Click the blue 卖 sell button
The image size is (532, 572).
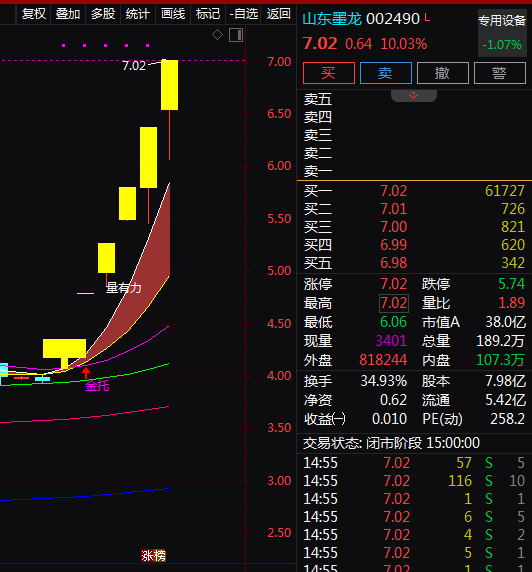pos(386,73)
